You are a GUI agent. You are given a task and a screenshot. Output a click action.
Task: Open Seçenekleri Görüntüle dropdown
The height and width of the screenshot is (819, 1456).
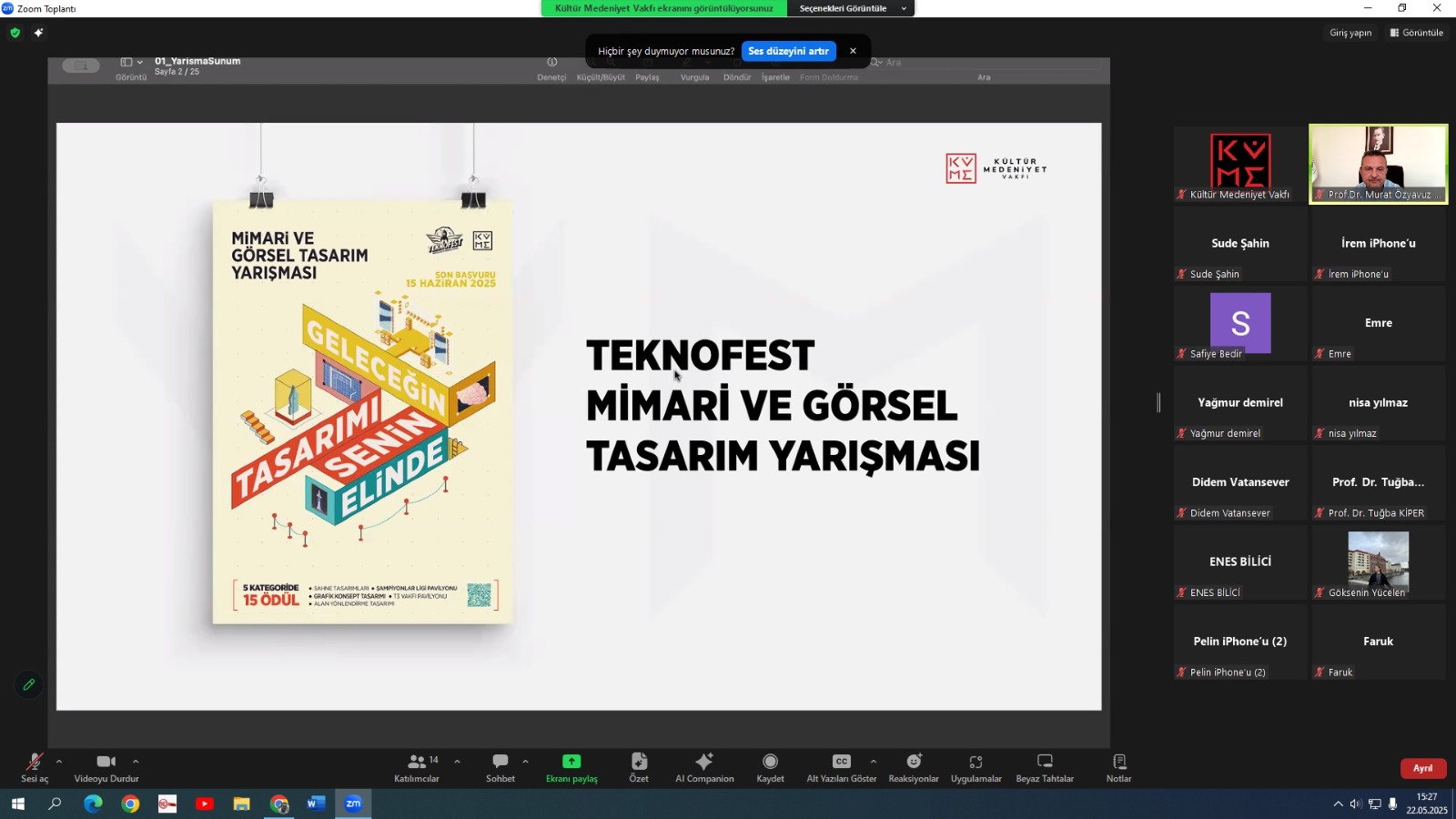852,8
